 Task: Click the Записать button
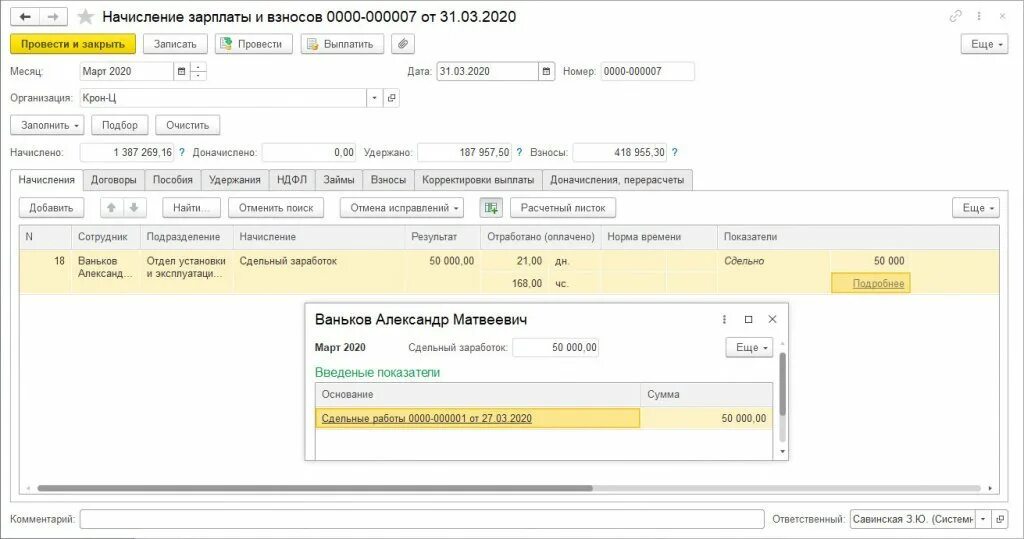click(x=175, y=44)
